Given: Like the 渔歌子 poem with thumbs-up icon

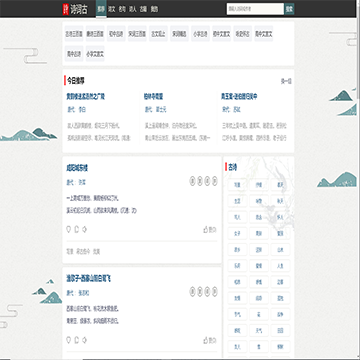Looking at the screenshot, I should click(x=206, y=340).
